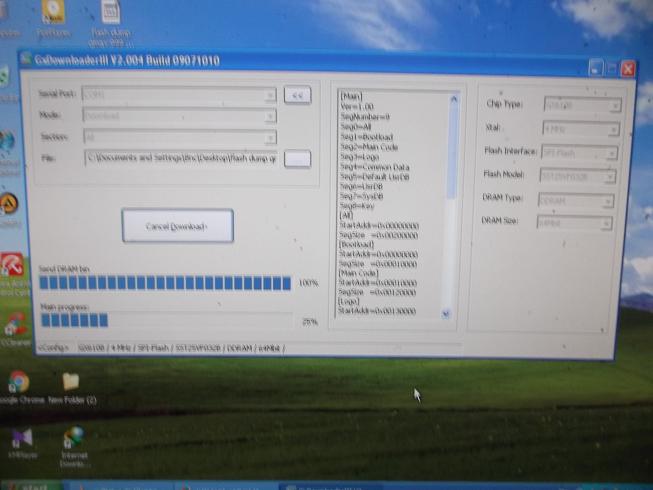Open the Flash Model dropdown
The width and height of the screenshot is (653, 490).
click(614, 176)
